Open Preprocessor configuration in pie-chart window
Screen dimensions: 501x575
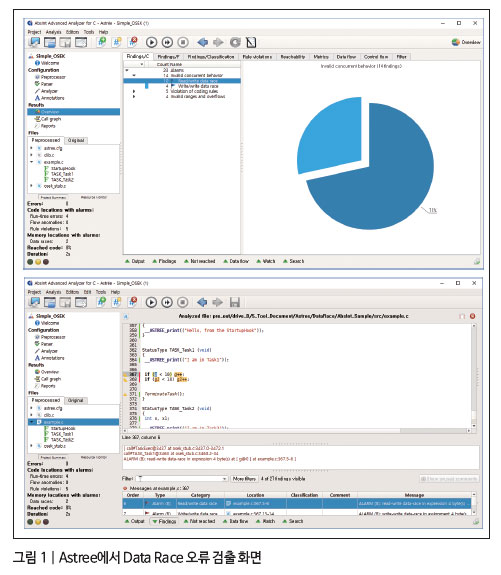pyautogui.click(x=51, y=77)
